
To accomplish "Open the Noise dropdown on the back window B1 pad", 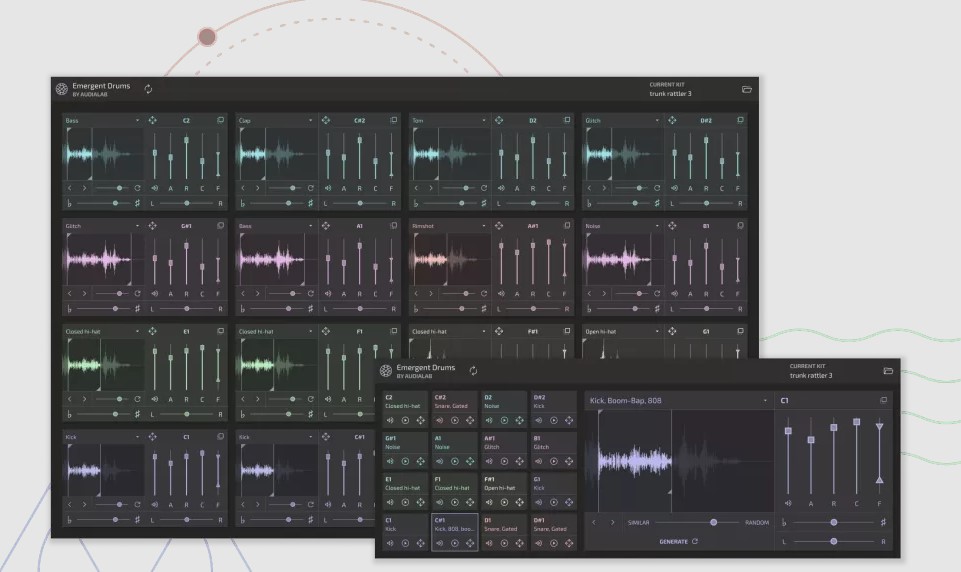I will (x=622, y=226).
